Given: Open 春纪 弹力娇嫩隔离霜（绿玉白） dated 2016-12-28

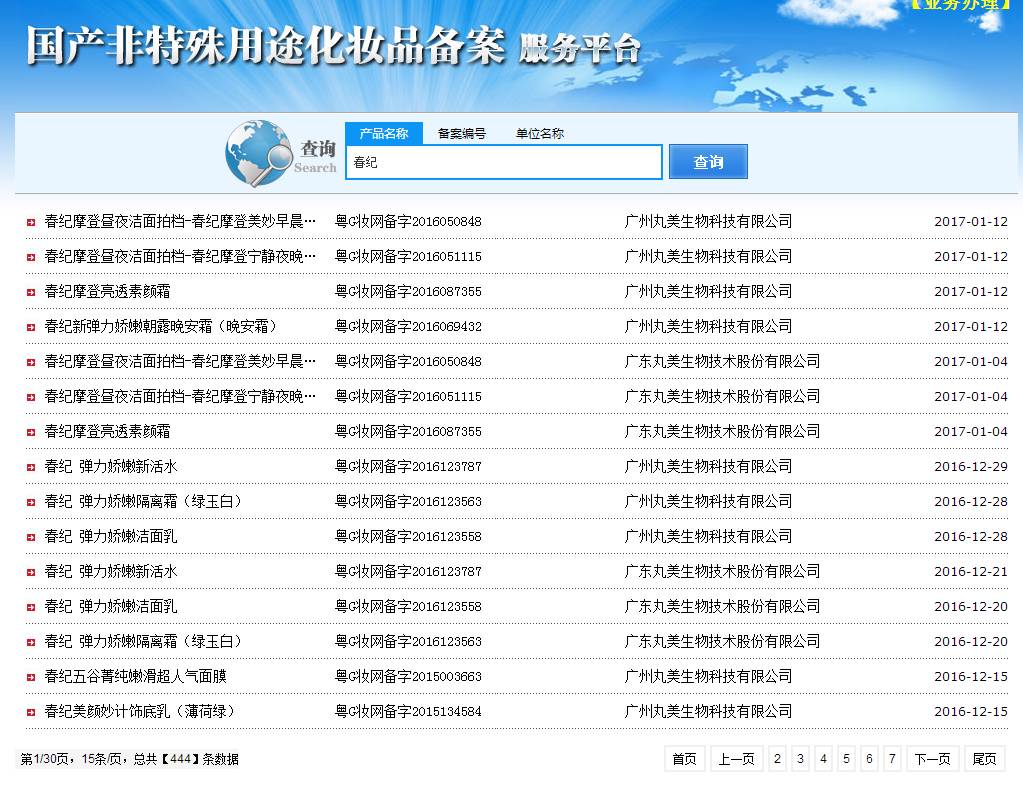Looking at the screenshot, I should 143,501.
